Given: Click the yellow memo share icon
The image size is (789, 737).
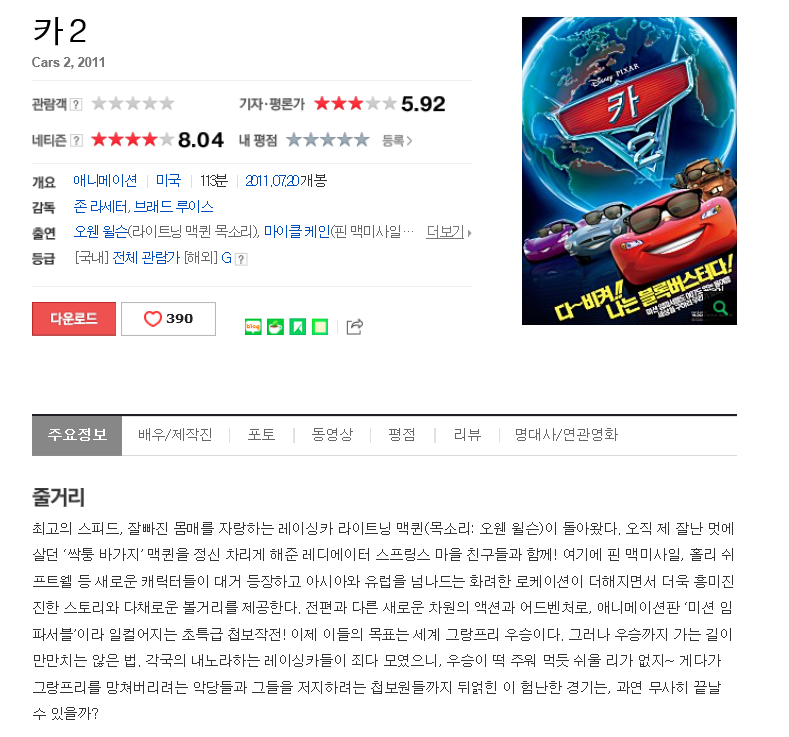Looking at the screenshot, I should pos(320,327).
